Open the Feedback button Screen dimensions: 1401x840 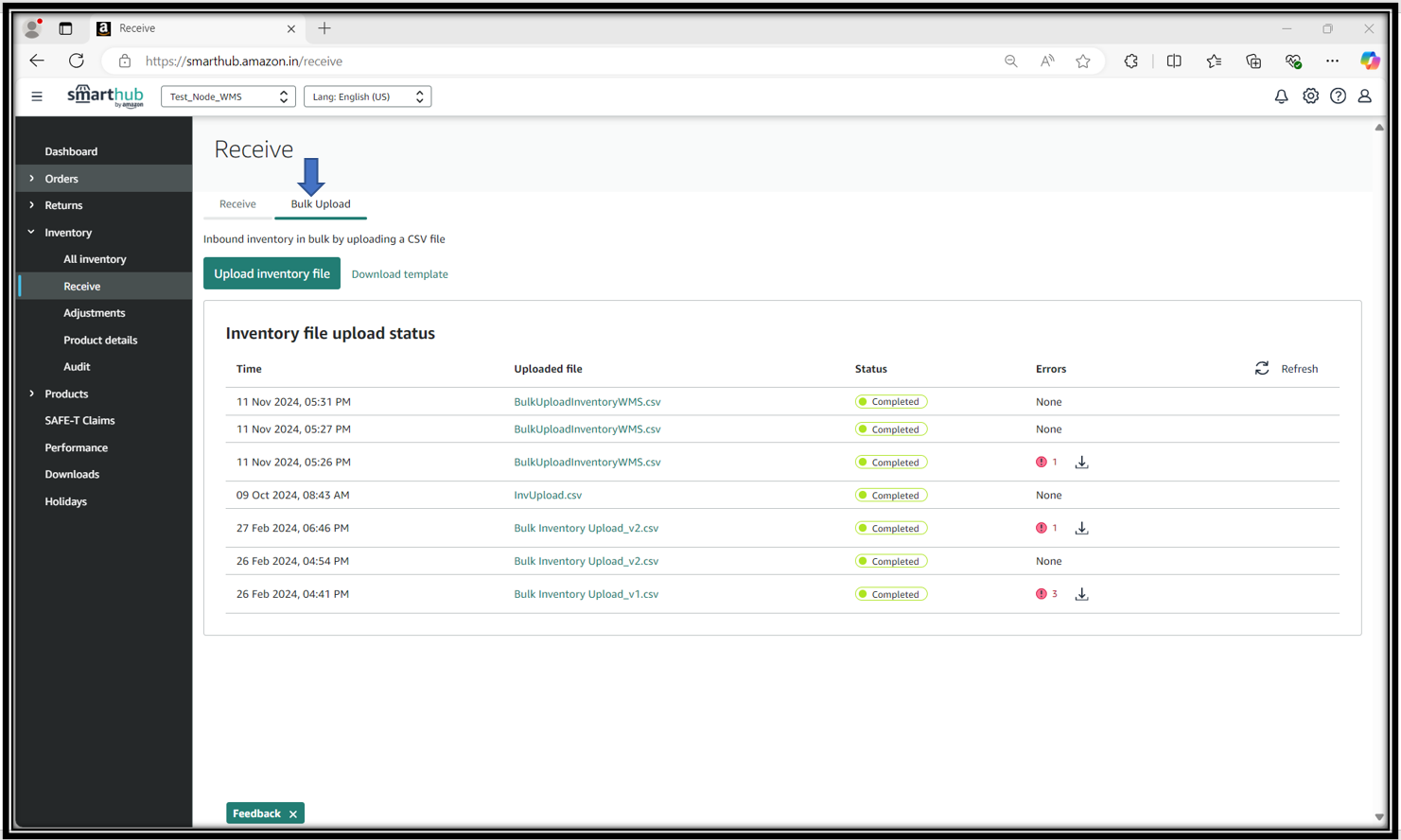pyautogui.click(x=256, y=814)
